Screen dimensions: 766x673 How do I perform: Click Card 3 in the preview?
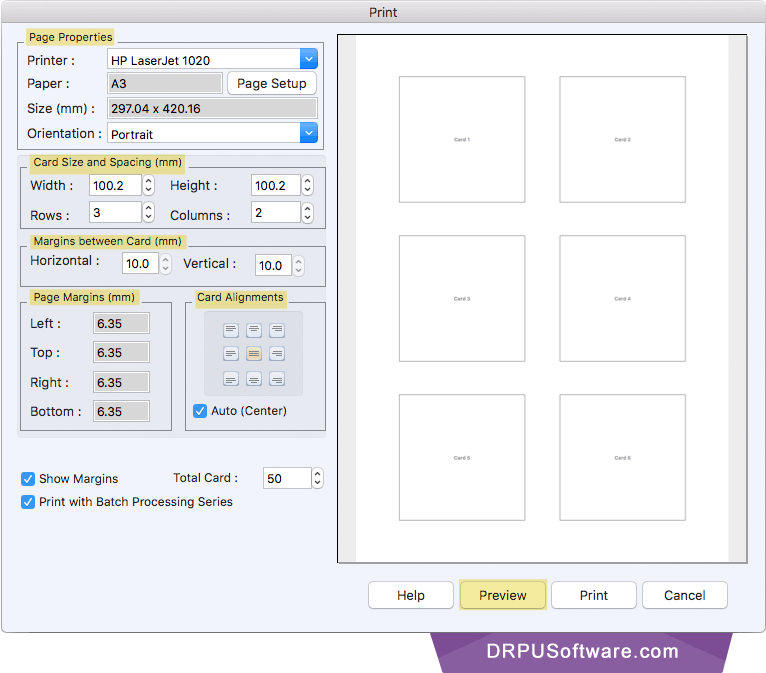(462, 298)
